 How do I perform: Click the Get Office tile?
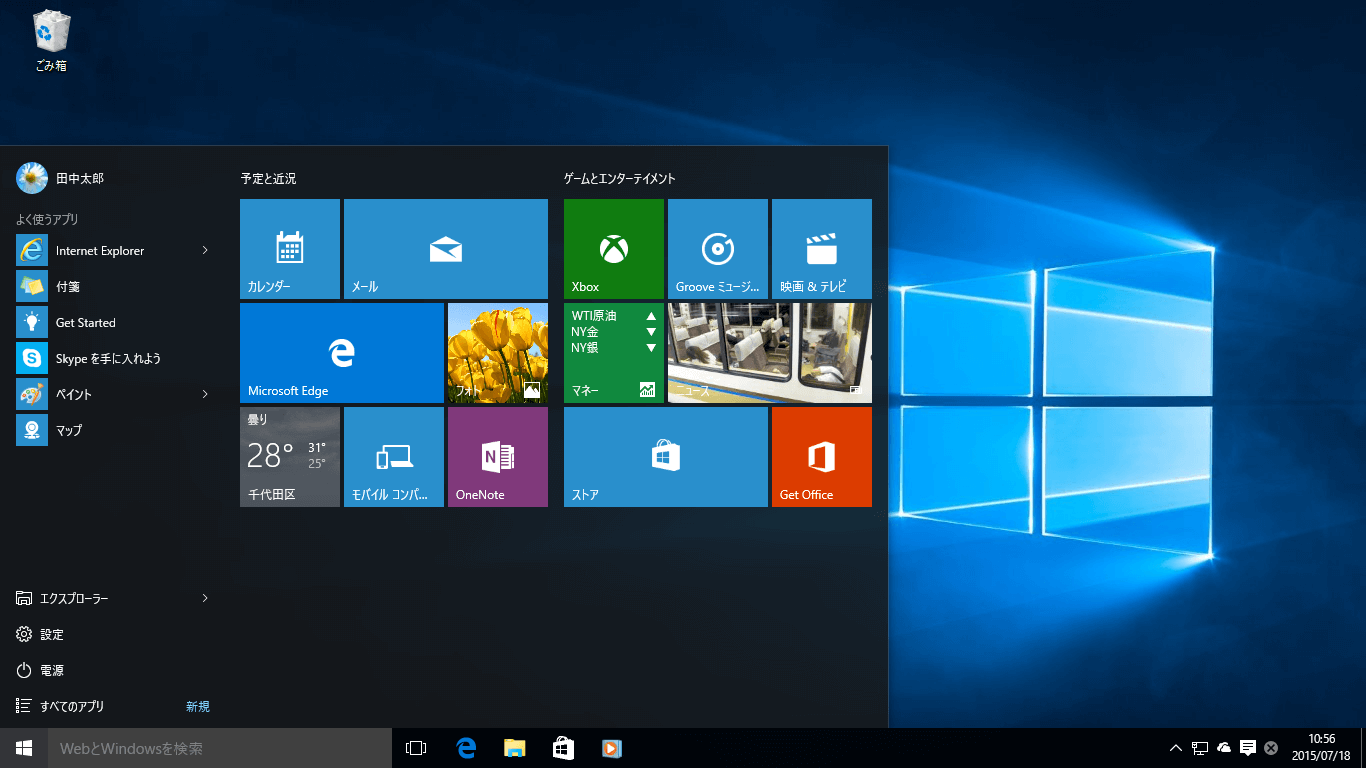(822, 457)
